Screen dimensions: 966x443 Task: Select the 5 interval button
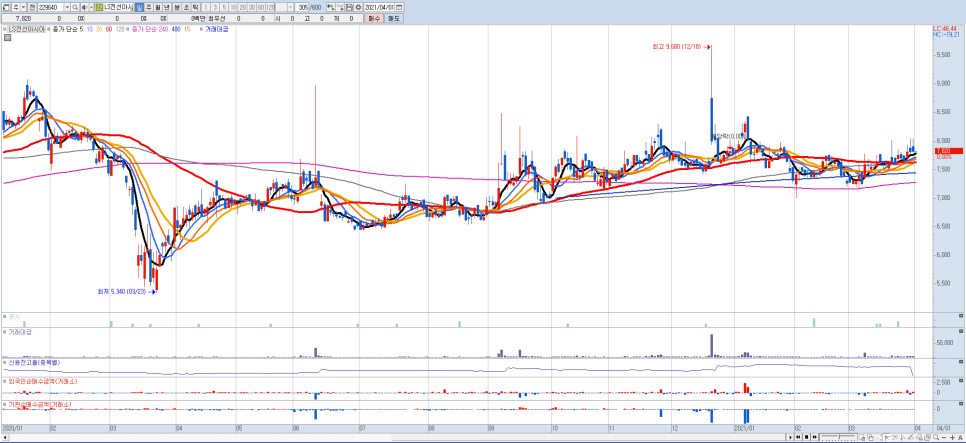tap(224, 7)
